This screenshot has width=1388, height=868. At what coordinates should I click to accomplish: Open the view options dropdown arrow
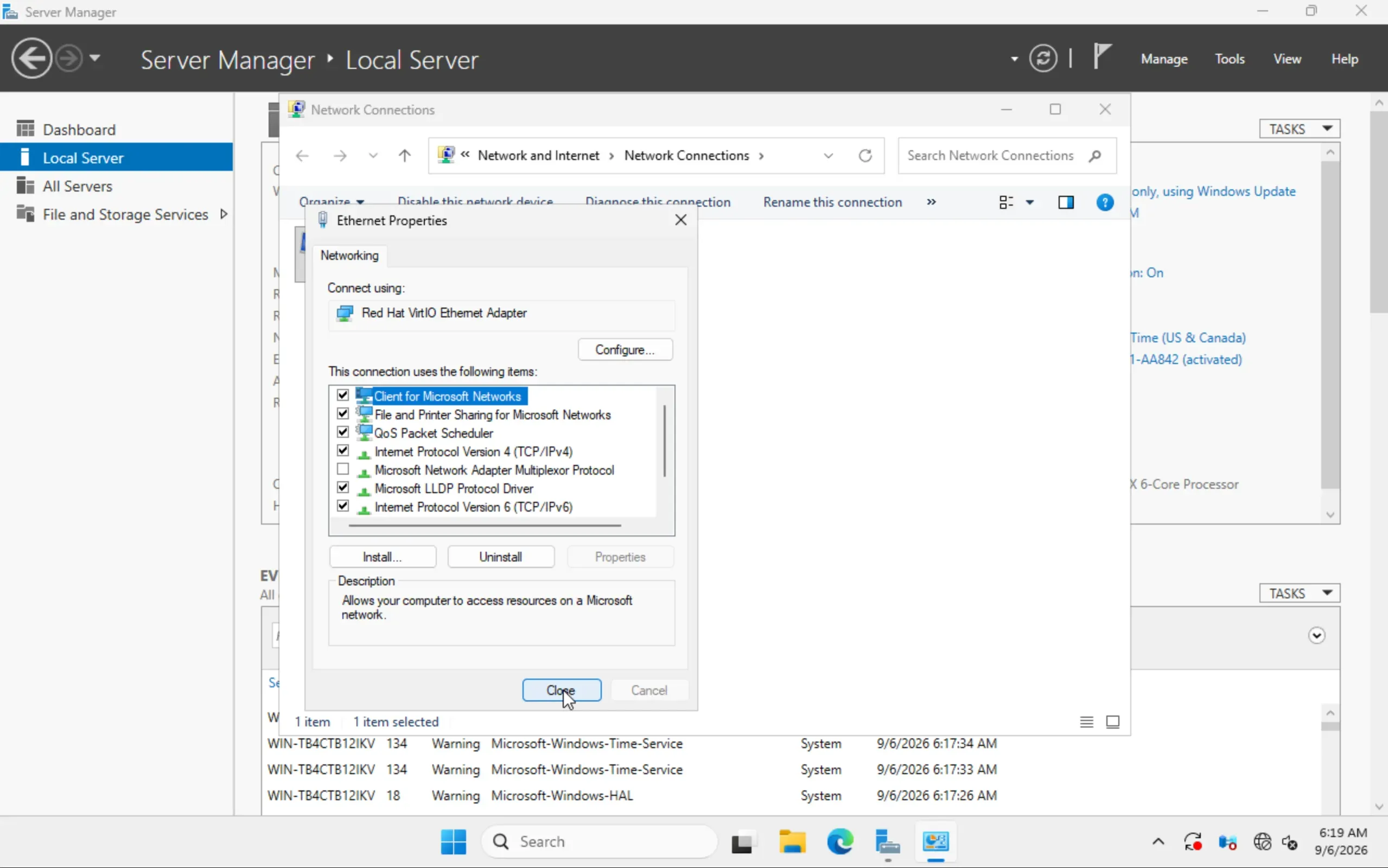[x=1030, y=202]
